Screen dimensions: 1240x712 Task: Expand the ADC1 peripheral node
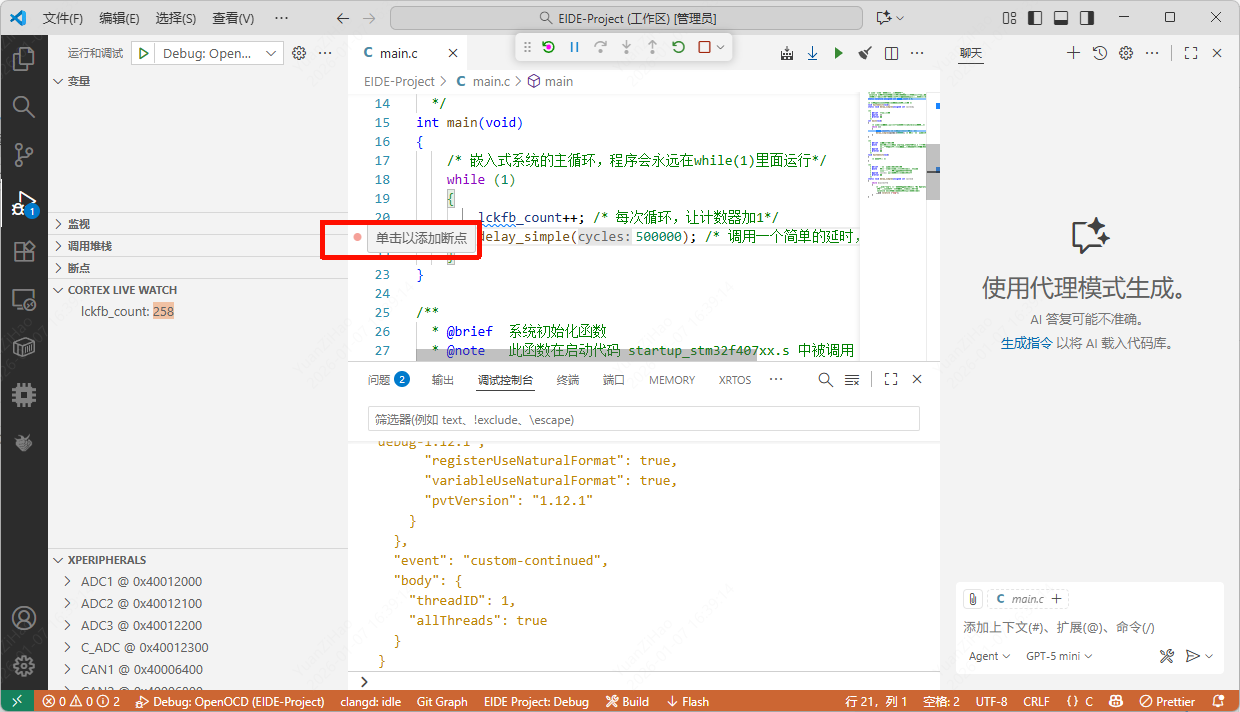tap(67, 581)
